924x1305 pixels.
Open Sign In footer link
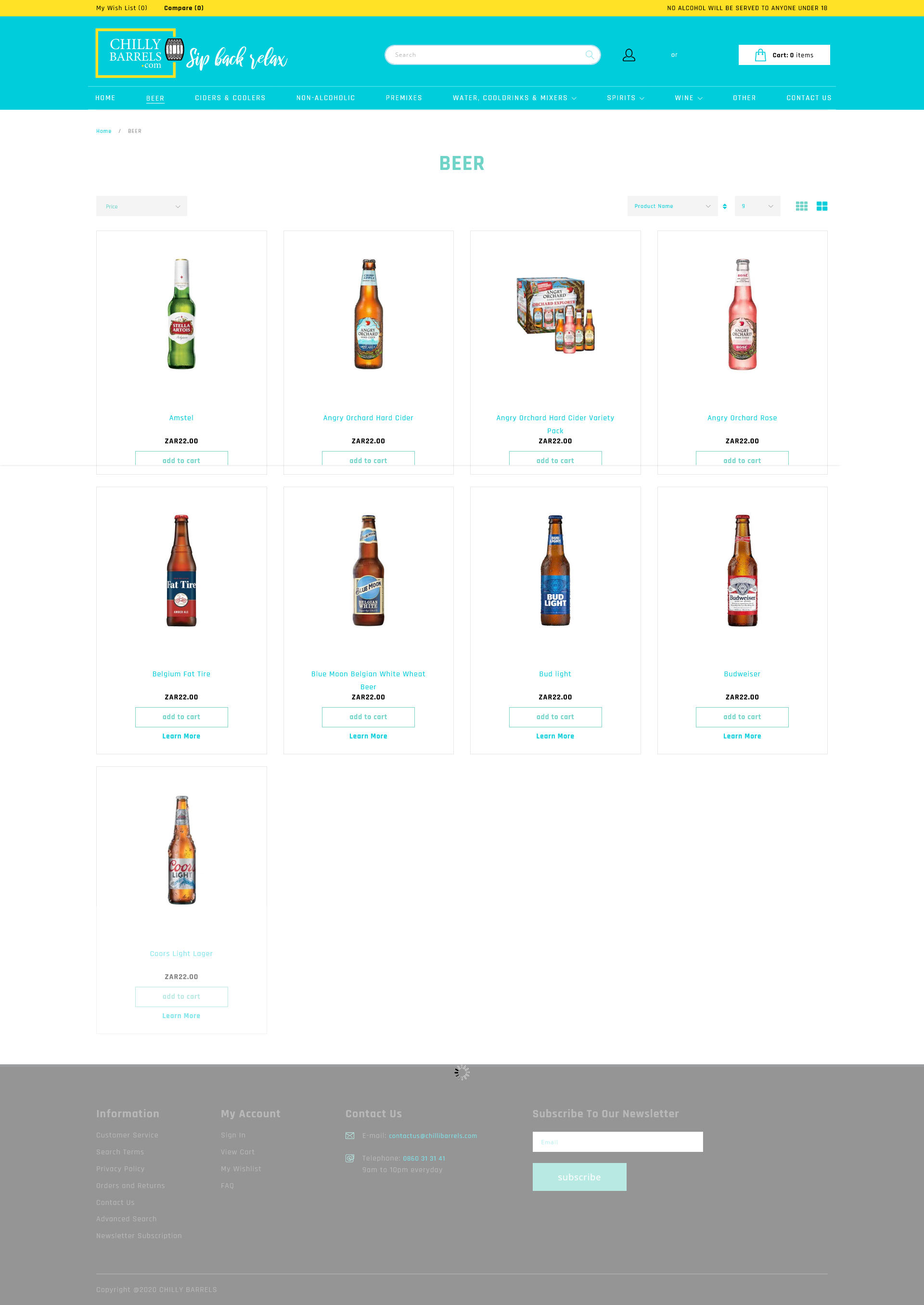point(233,1136)
